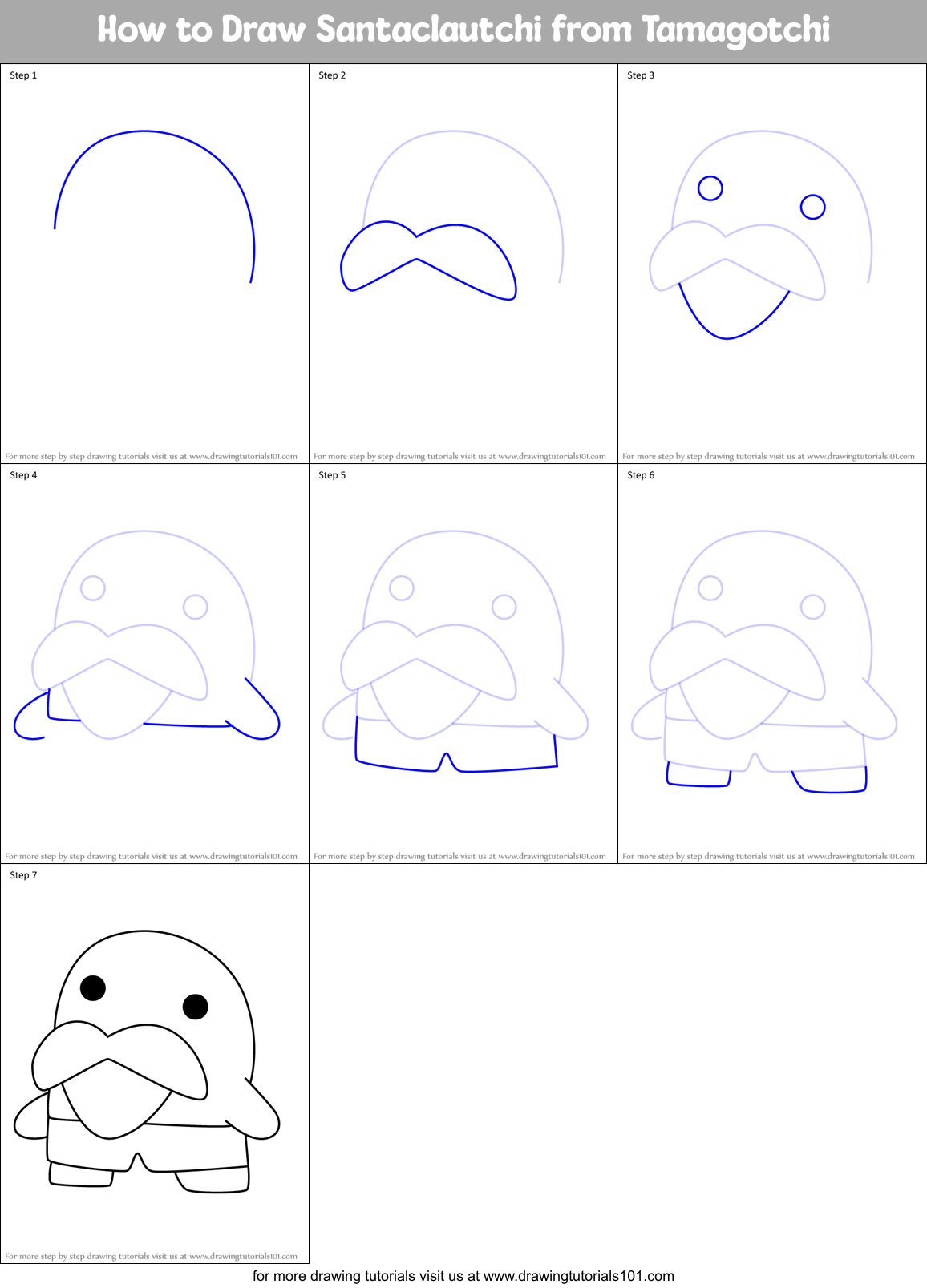Image resolution: width=927 pixels, height=1288 pixels.
Task: Click the footer credit in Step 5 panel
Action: [459, 857]
